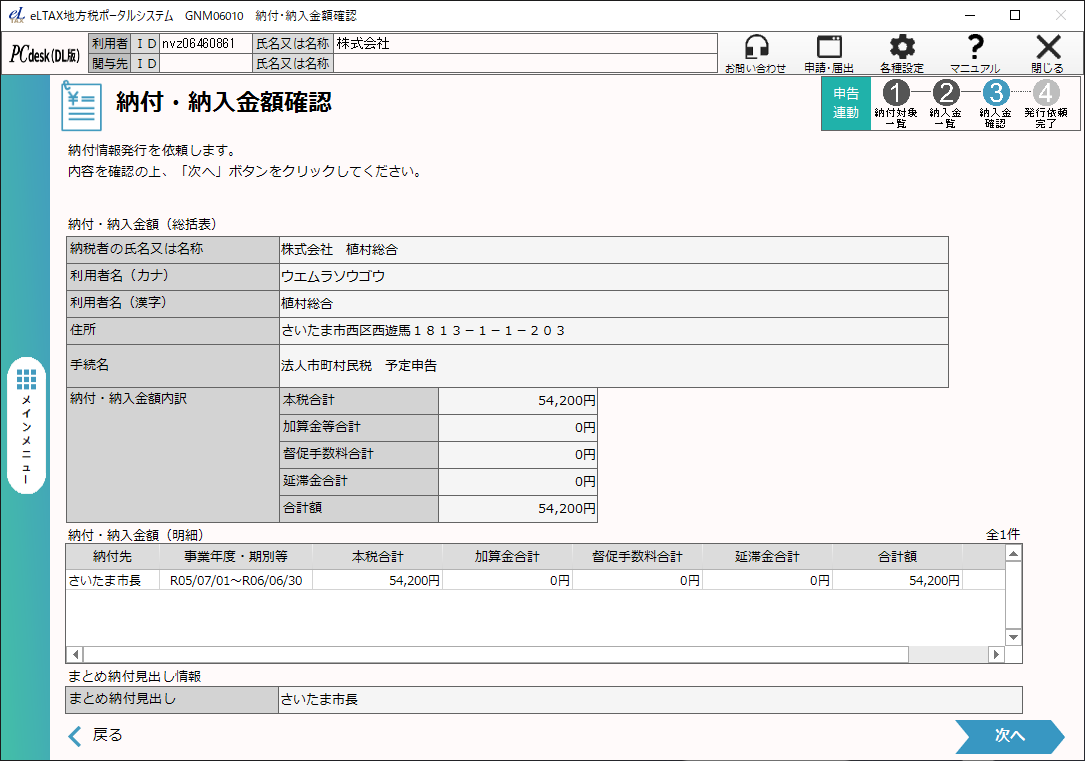
Task: Click the 督促手数料合計 summary value 0円
Action: tap(518, 455)
